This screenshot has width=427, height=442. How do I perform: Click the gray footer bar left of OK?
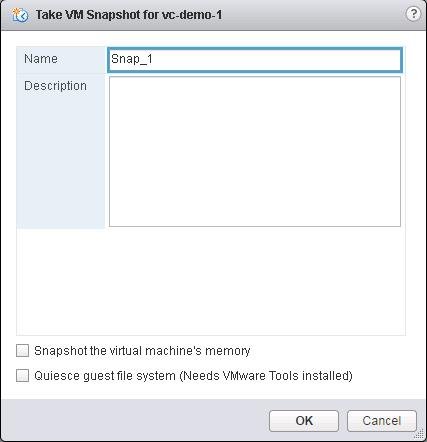(135, 420)
